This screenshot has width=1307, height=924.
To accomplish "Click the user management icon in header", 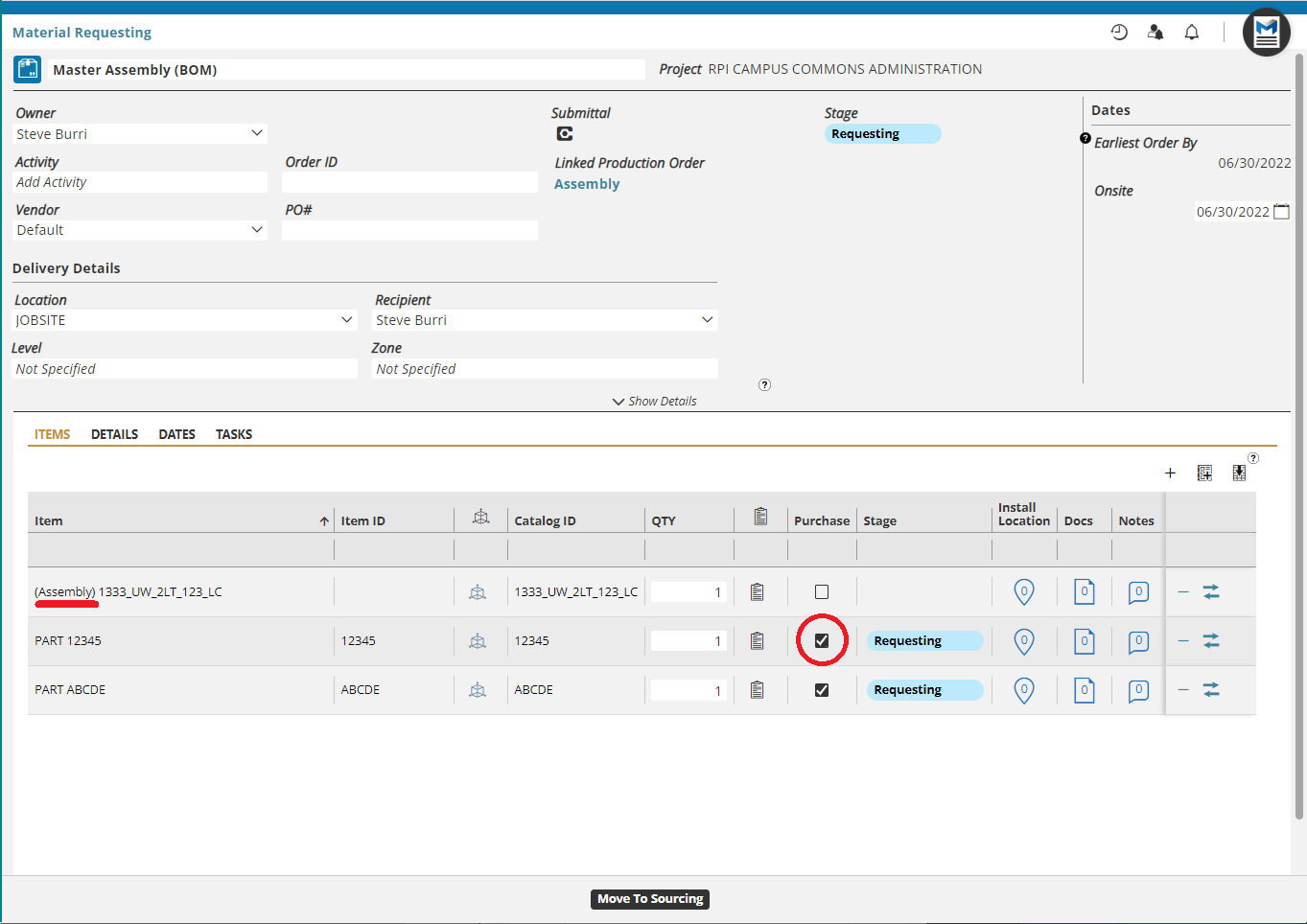I will (1155, 33).
